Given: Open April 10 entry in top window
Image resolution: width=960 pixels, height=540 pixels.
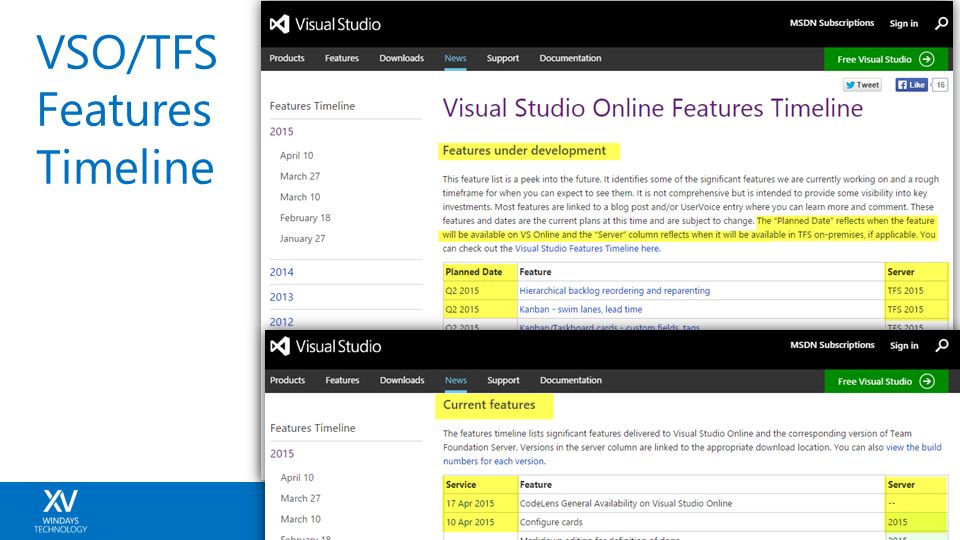Looking at the screenshot, I should pos(296,156).
